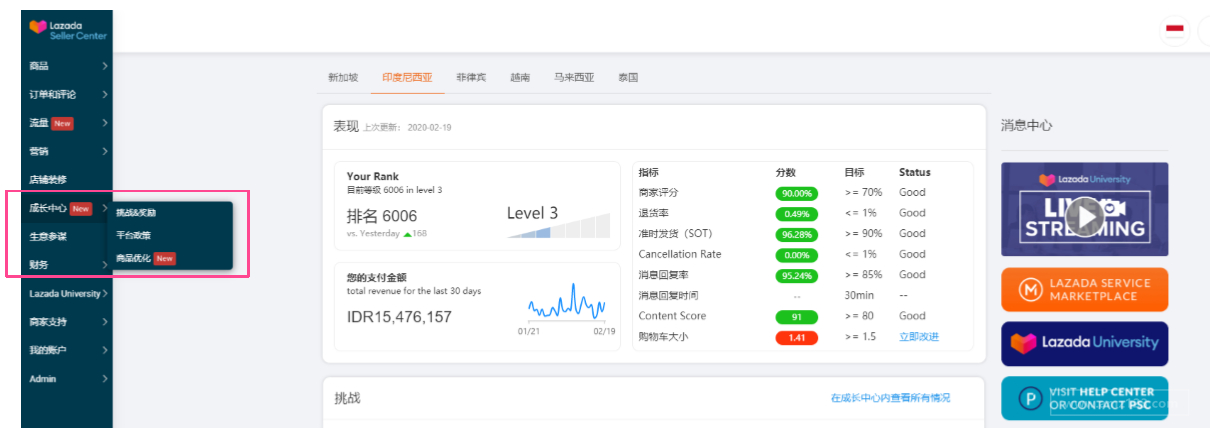1210x436 pixels.
Task: Click the 准时发货 (SOT) metric label
Action: click(x=675, y=233)
